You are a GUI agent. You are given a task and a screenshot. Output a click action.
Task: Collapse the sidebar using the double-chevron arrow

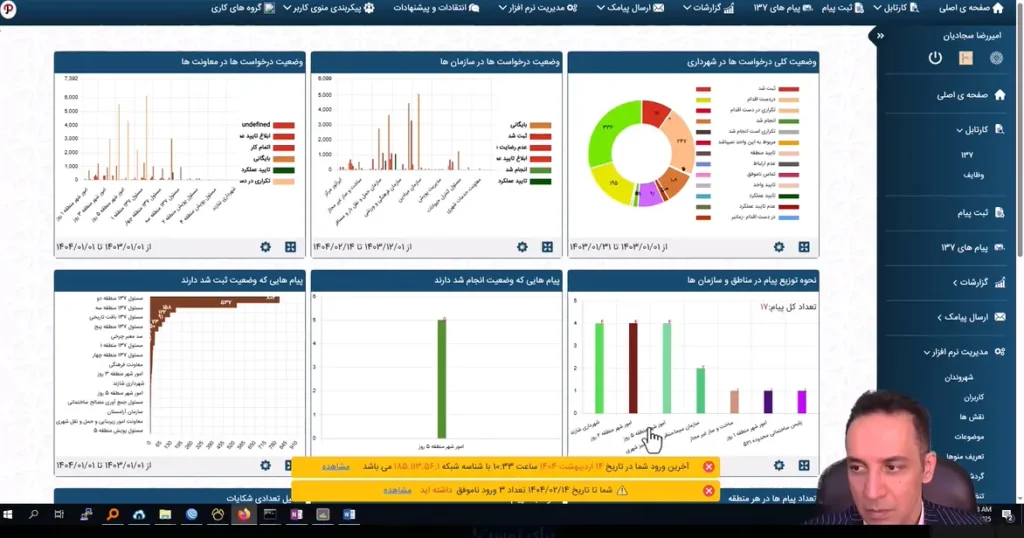point(880,36)
